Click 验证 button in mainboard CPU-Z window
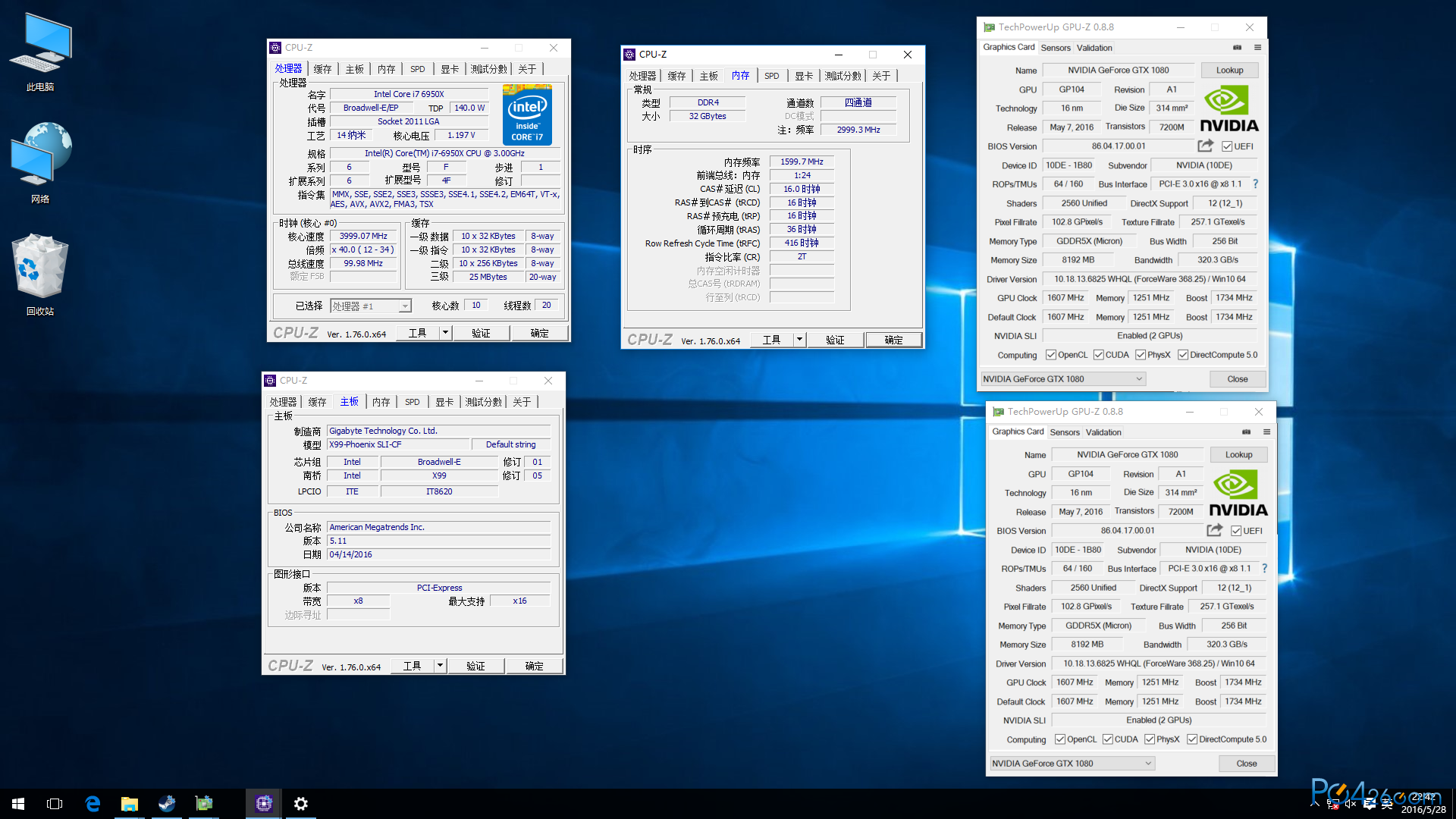 475,666
